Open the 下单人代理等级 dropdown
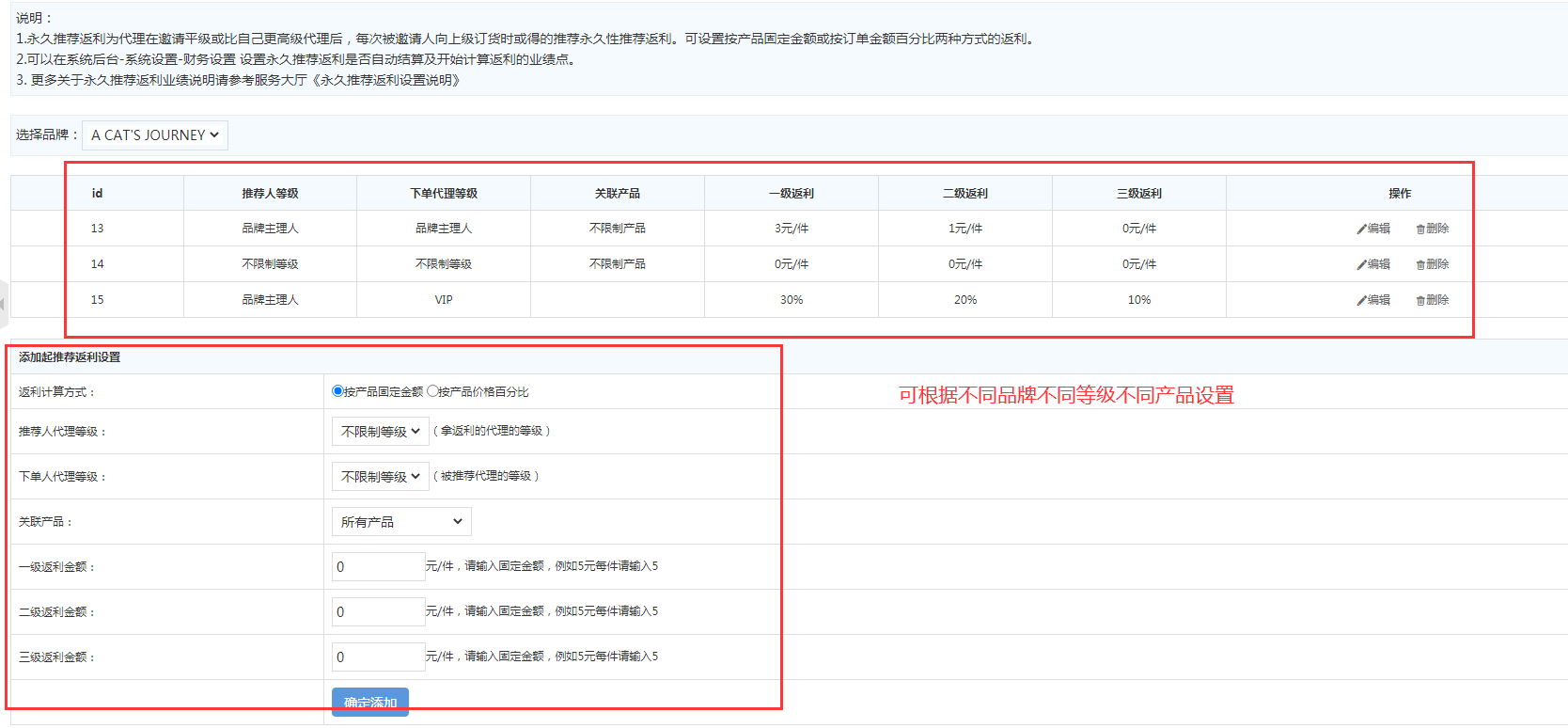The image size is (1568, 728). click(381, 476)
